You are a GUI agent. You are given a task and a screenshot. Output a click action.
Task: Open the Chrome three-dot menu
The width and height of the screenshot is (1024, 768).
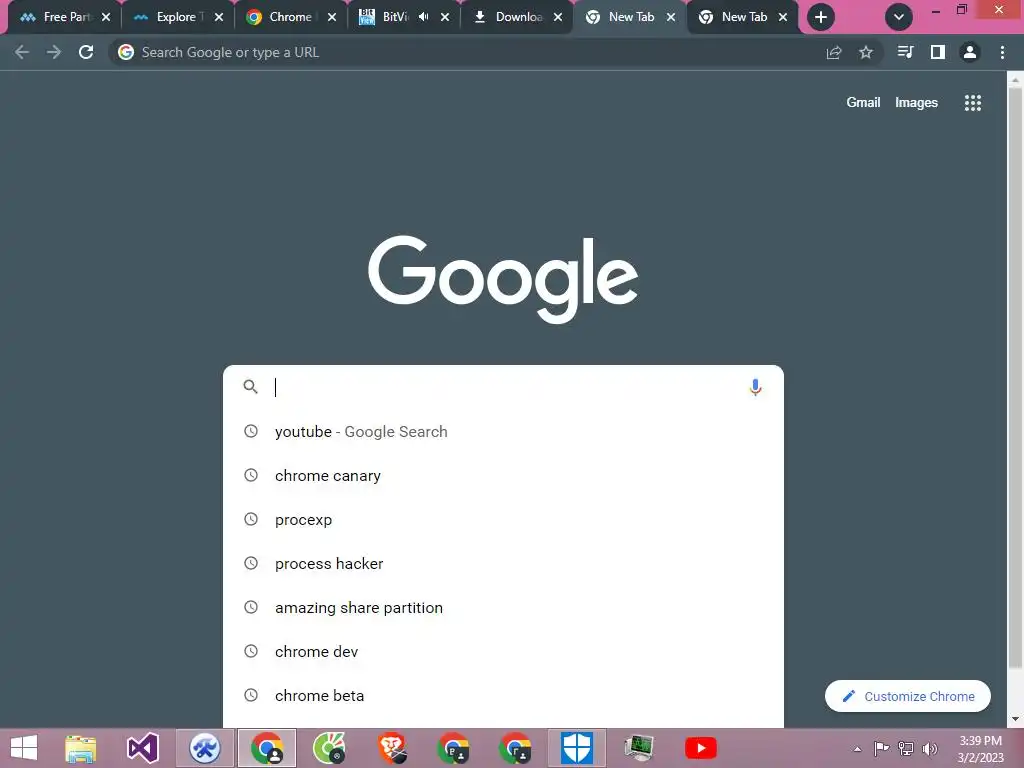click(x=1002, y=52)
